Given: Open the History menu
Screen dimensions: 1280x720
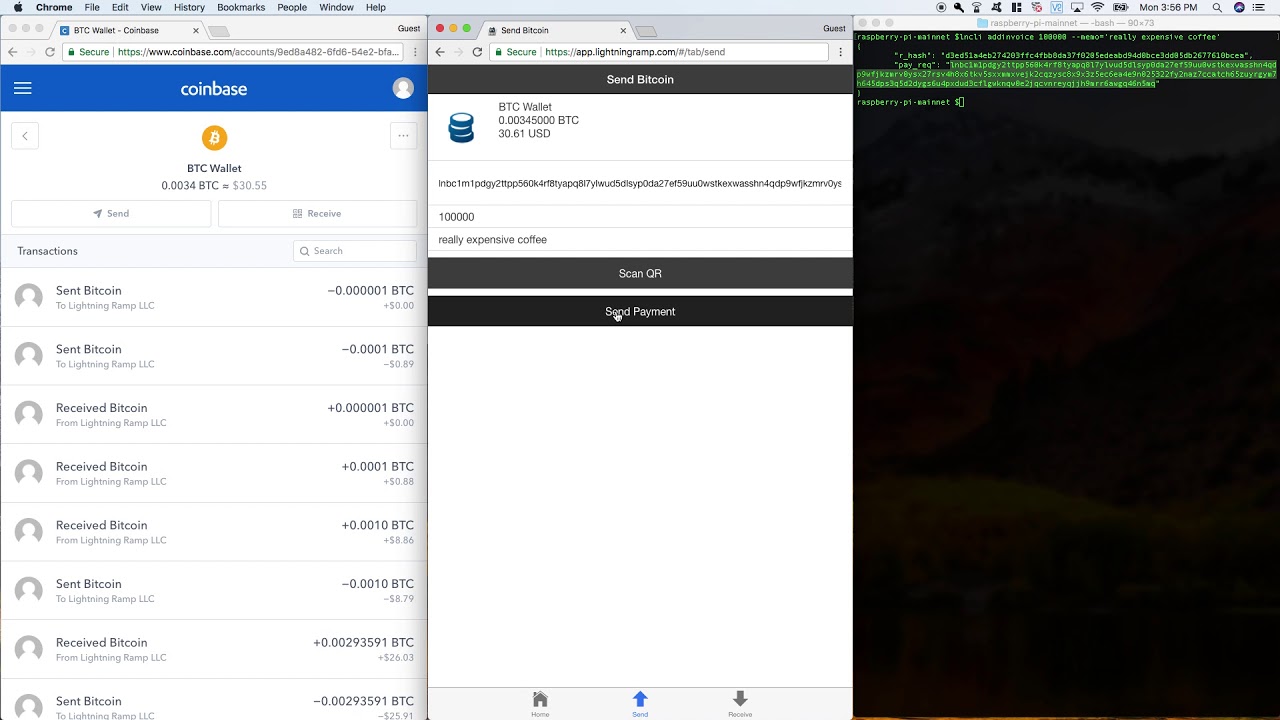Looking at the screenshot, I should point(189,7).
